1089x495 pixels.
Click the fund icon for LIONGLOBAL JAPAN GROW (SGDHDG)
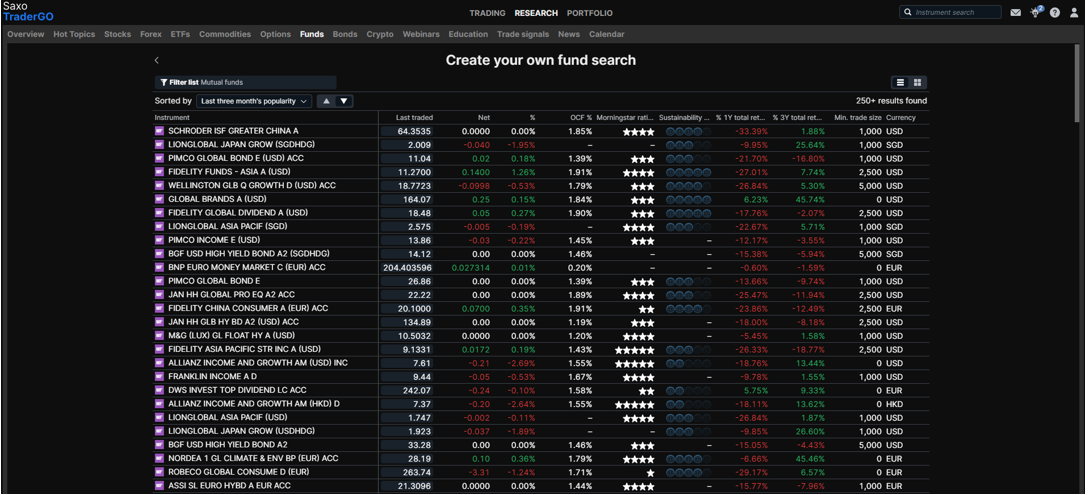pos(158,144)
